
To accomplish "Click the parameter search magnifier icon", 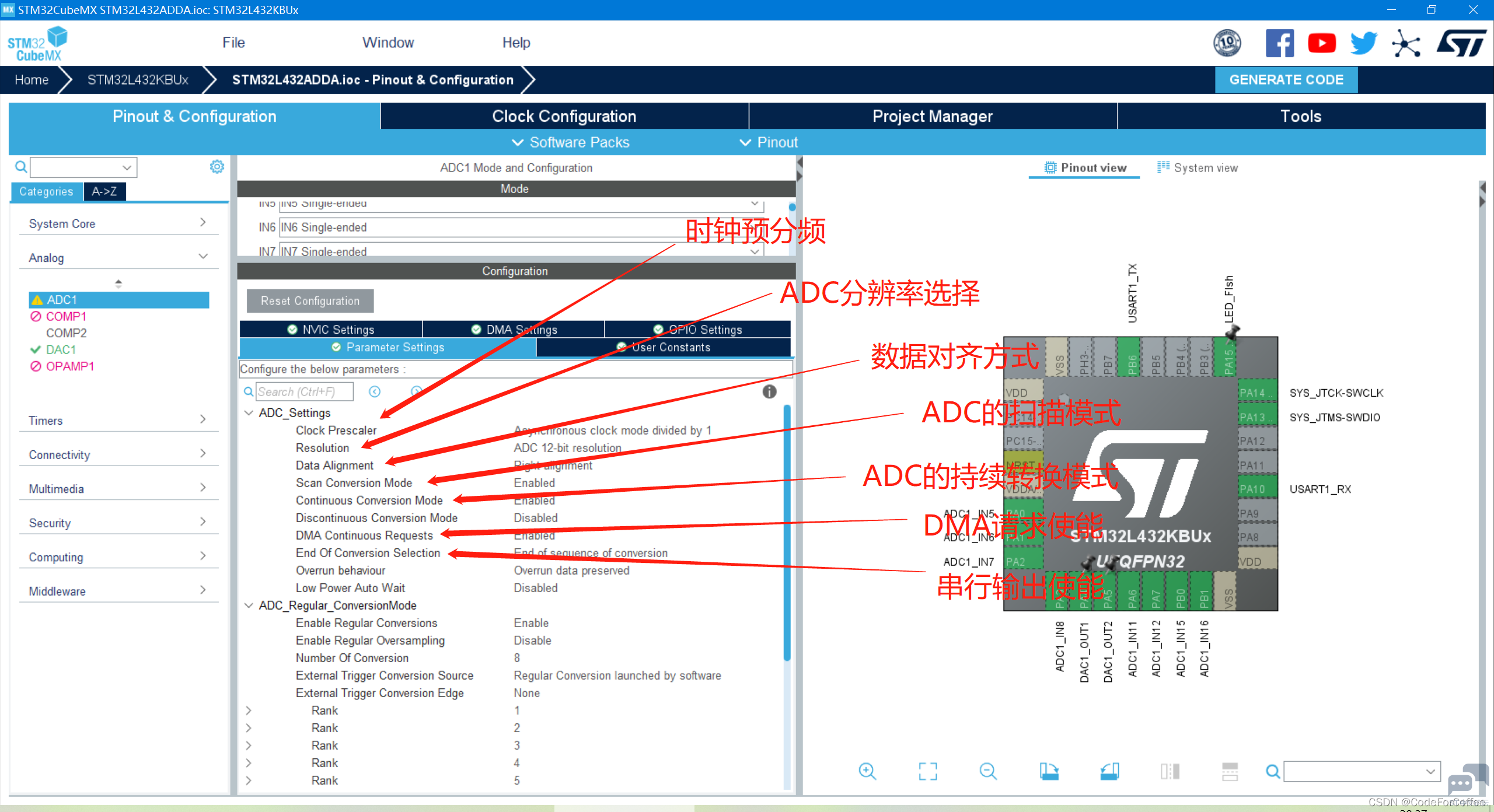I will 249,392.
